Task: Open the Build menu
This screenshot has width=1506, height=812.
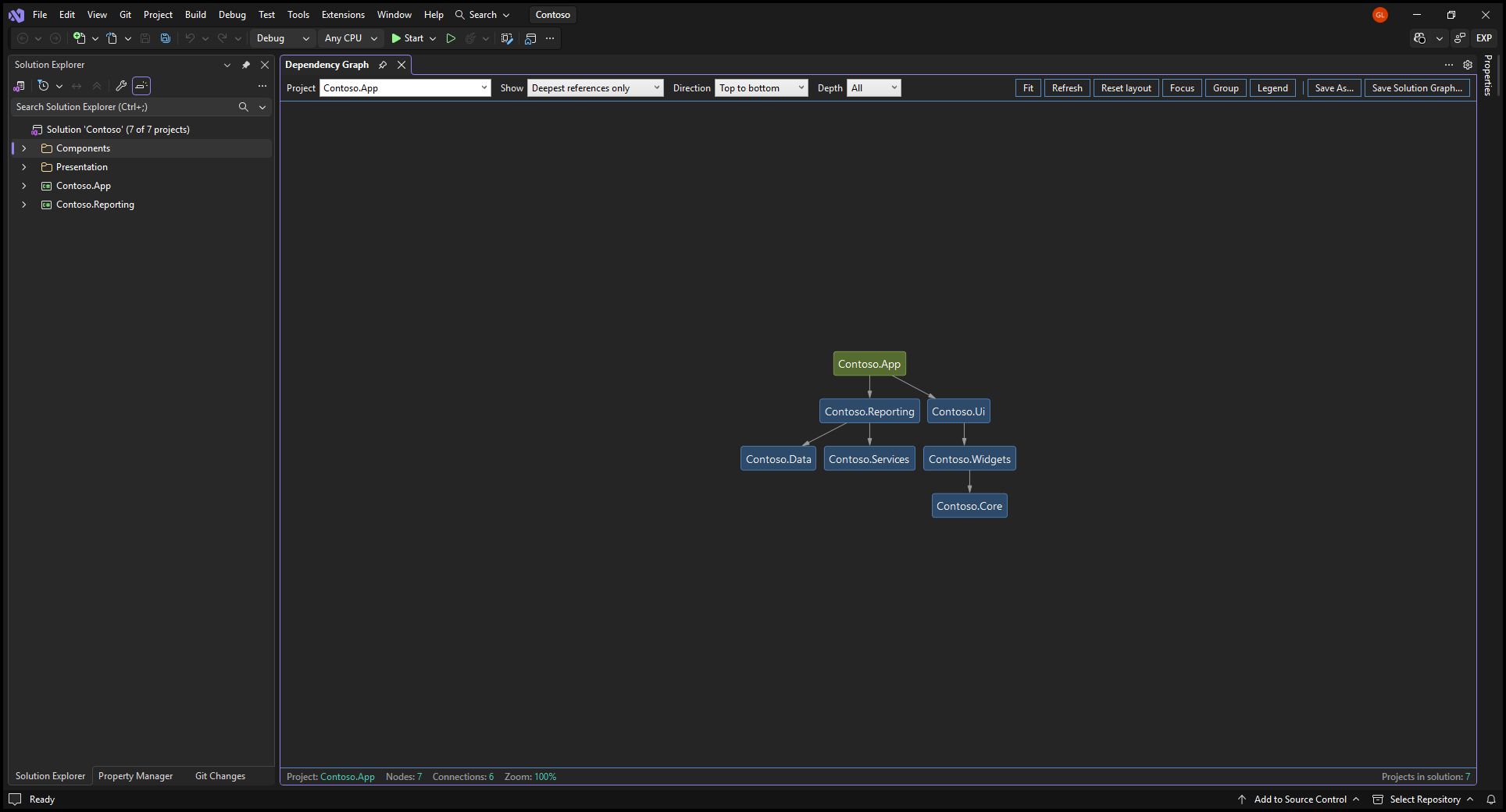Action: click(x=195, y=15)
